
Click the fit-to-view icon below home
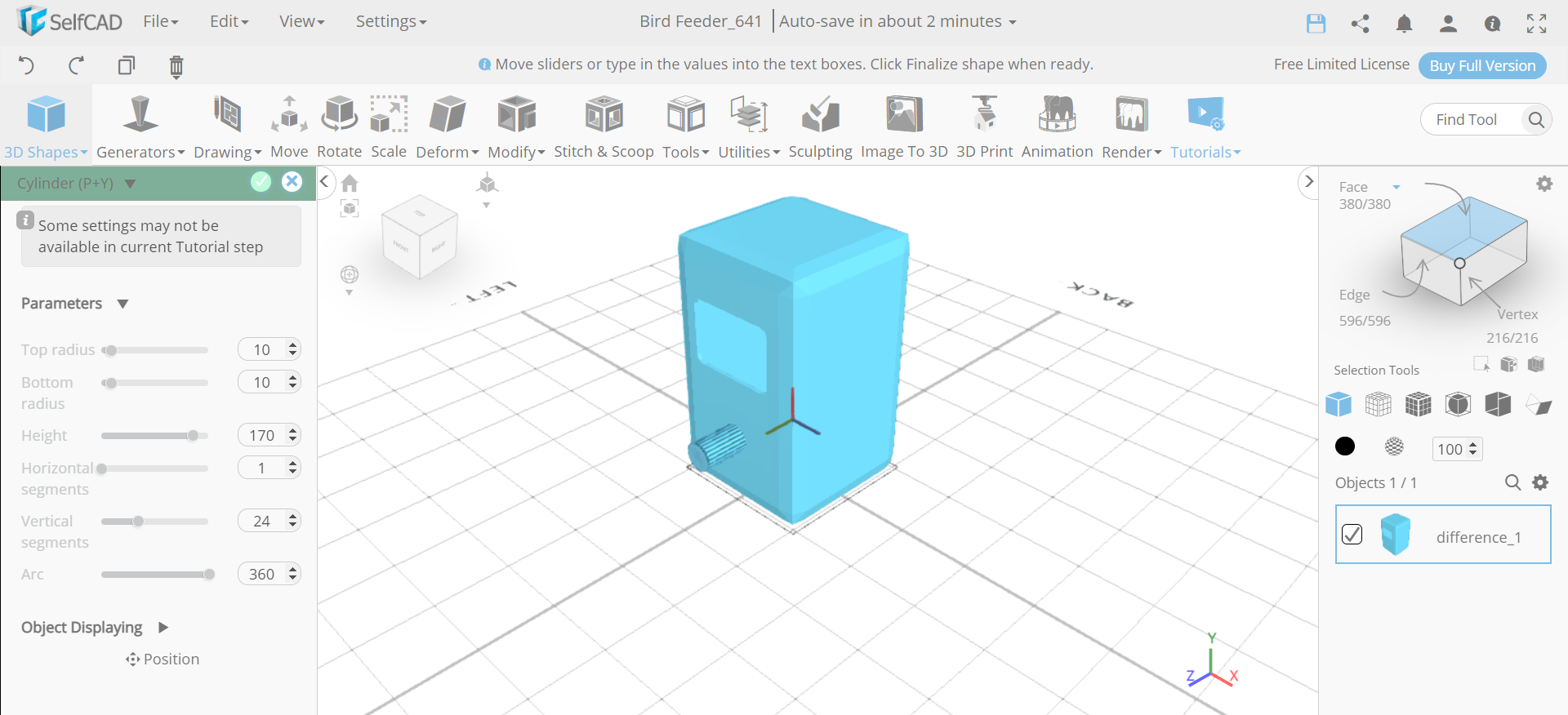click(x=350, y=209)
